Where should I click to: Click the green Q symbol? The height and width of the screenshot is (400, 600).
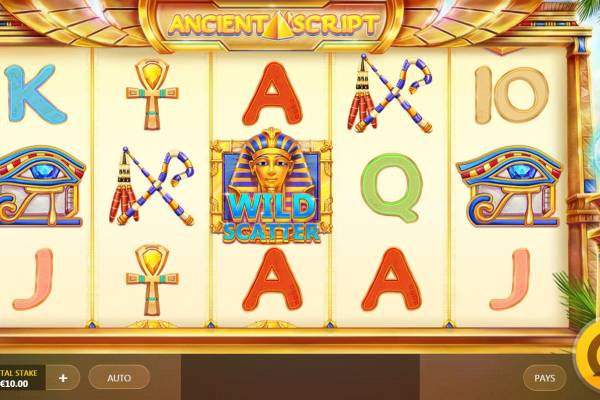point(391,188)
